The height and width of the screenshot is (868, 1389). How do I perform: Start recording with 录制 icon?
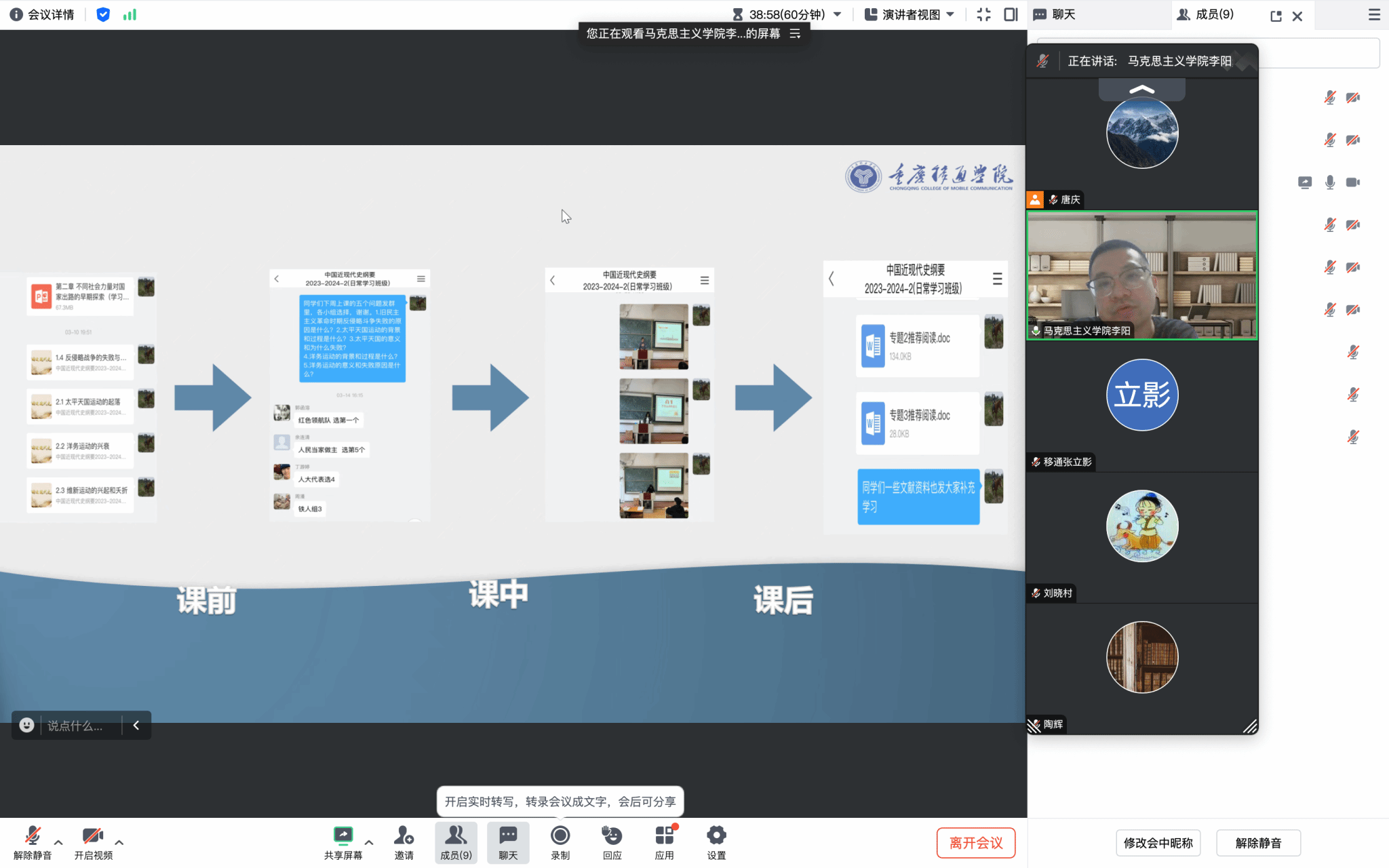(560, 835)
